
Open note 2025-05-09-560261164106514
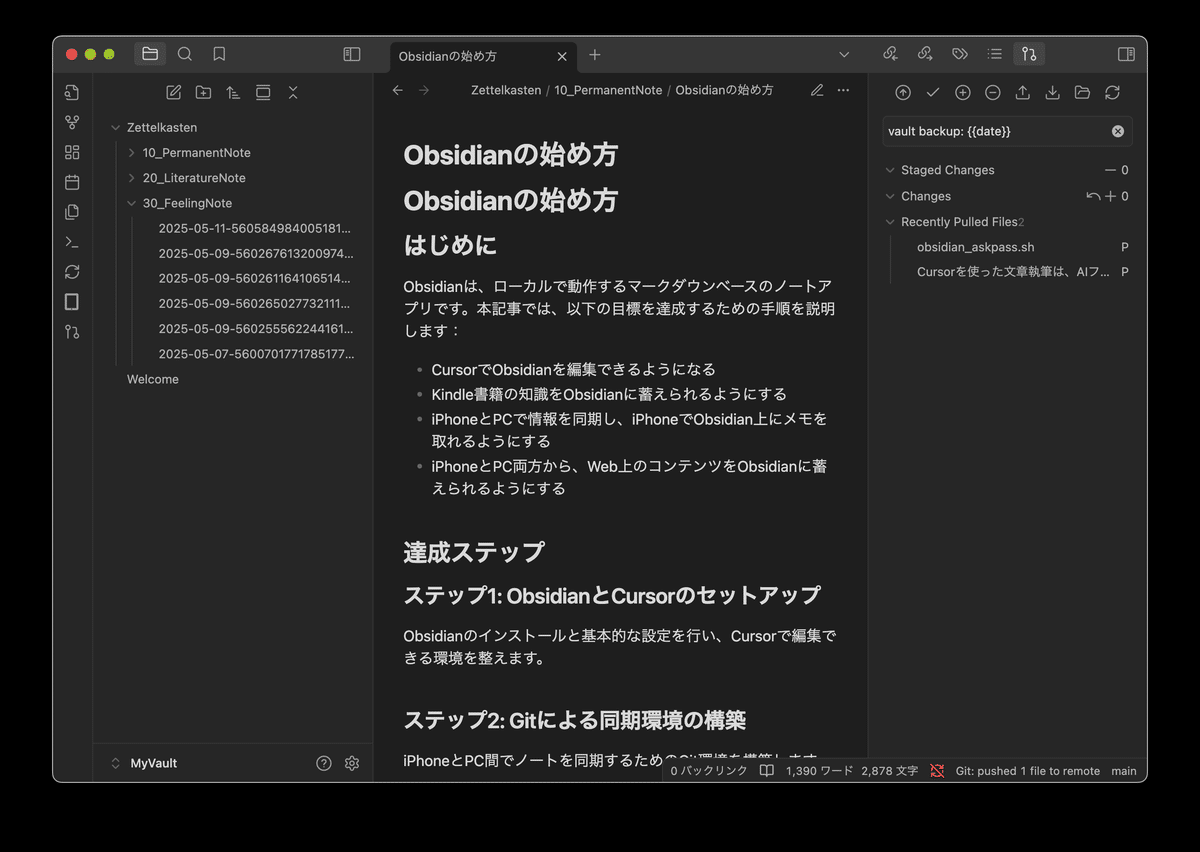254,278
